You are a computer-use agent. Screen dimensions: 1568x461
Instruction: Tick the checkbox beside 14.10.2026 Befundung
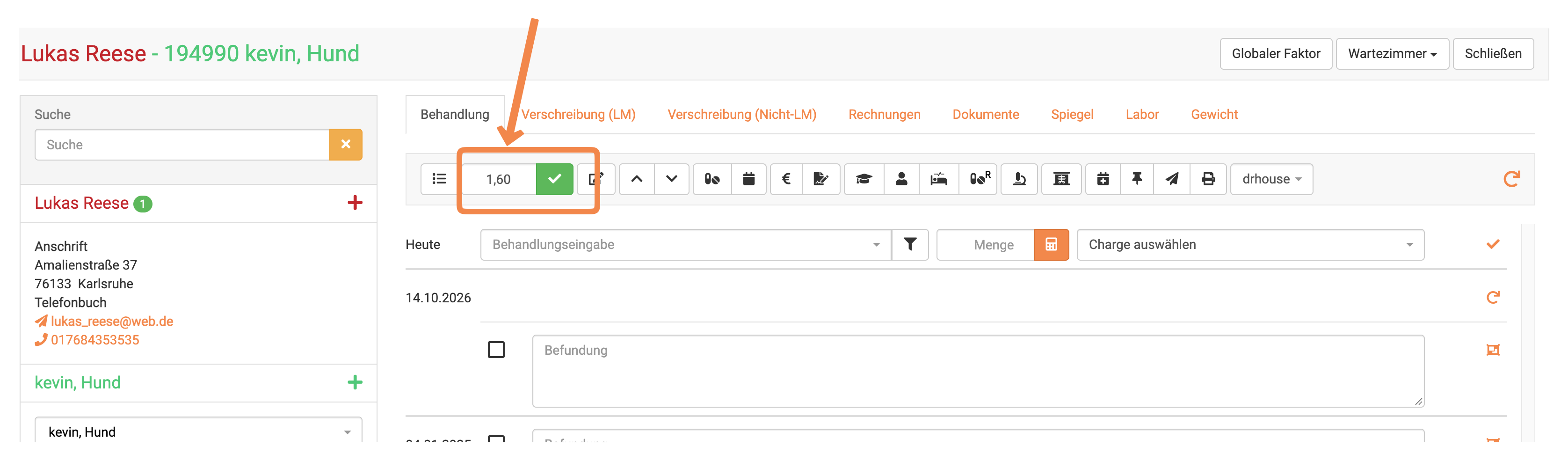496,350
